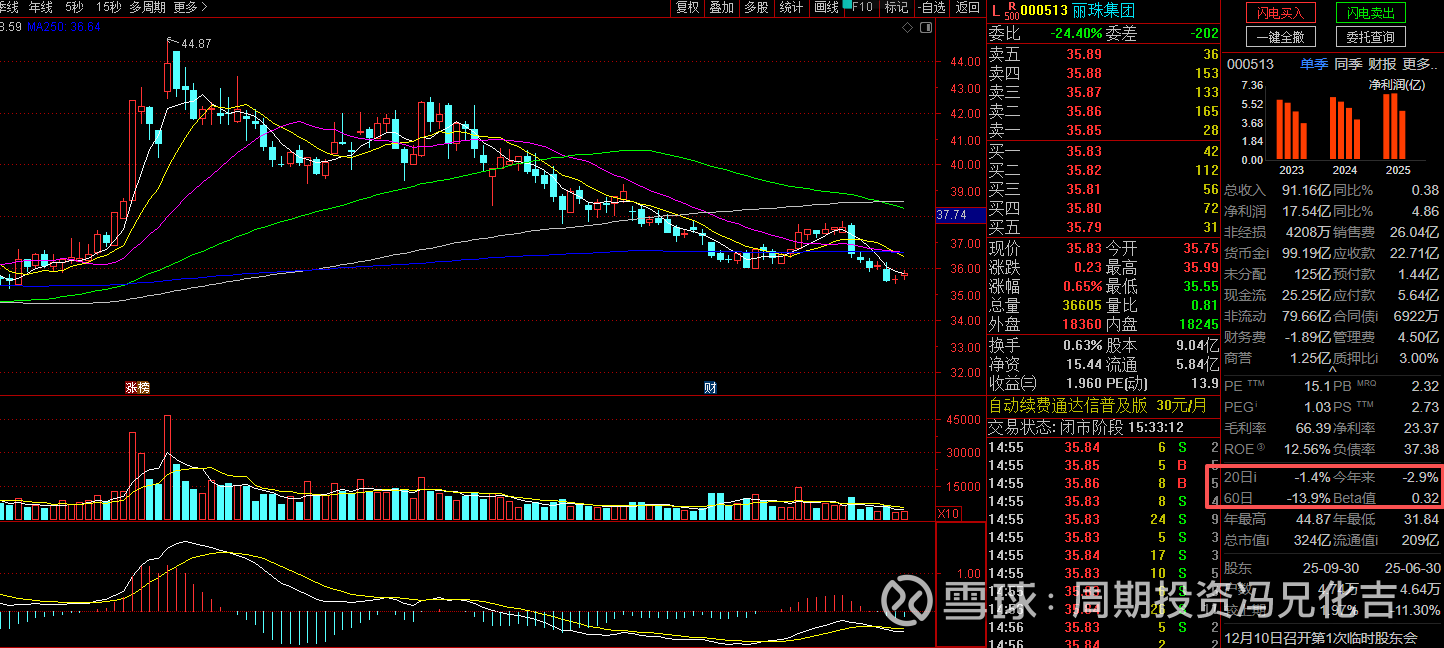
Task: Click the 交易状态 闭市阶段 status line
Action: pos(1087,427)
